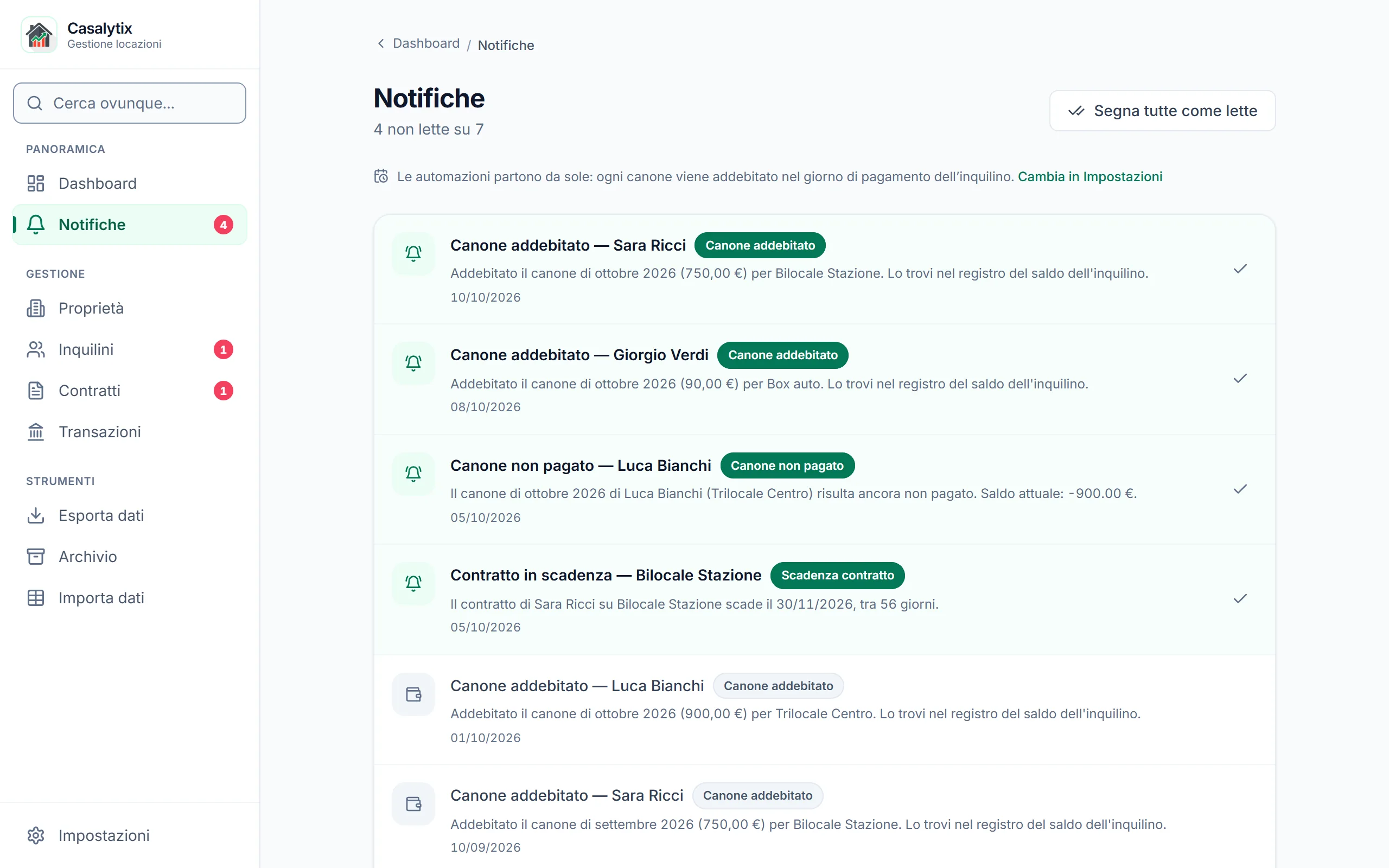Open Impostazioni at sidebar bottom
This screenshot has height=868, width=1389.
tap(130, 835)
